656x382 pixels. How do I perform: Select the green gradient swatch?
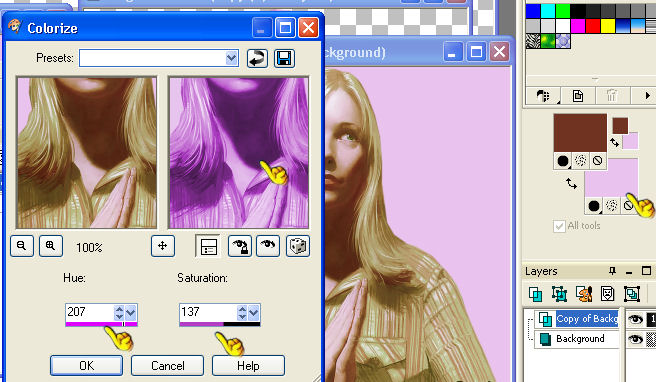point(548,41)
